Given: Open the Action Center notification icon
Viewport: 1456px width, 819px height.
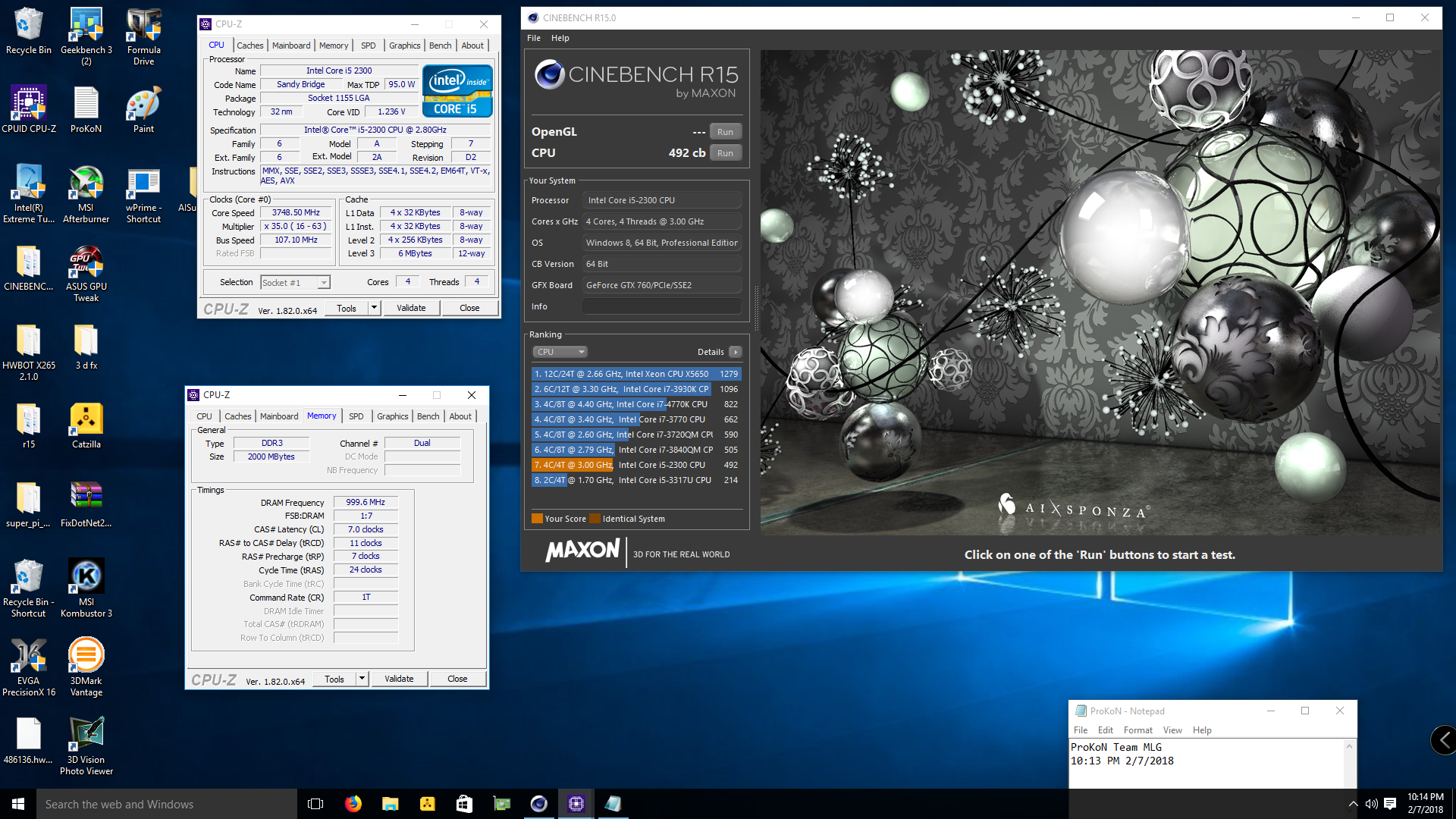Looking at the screenshot, I should 1390,804.
